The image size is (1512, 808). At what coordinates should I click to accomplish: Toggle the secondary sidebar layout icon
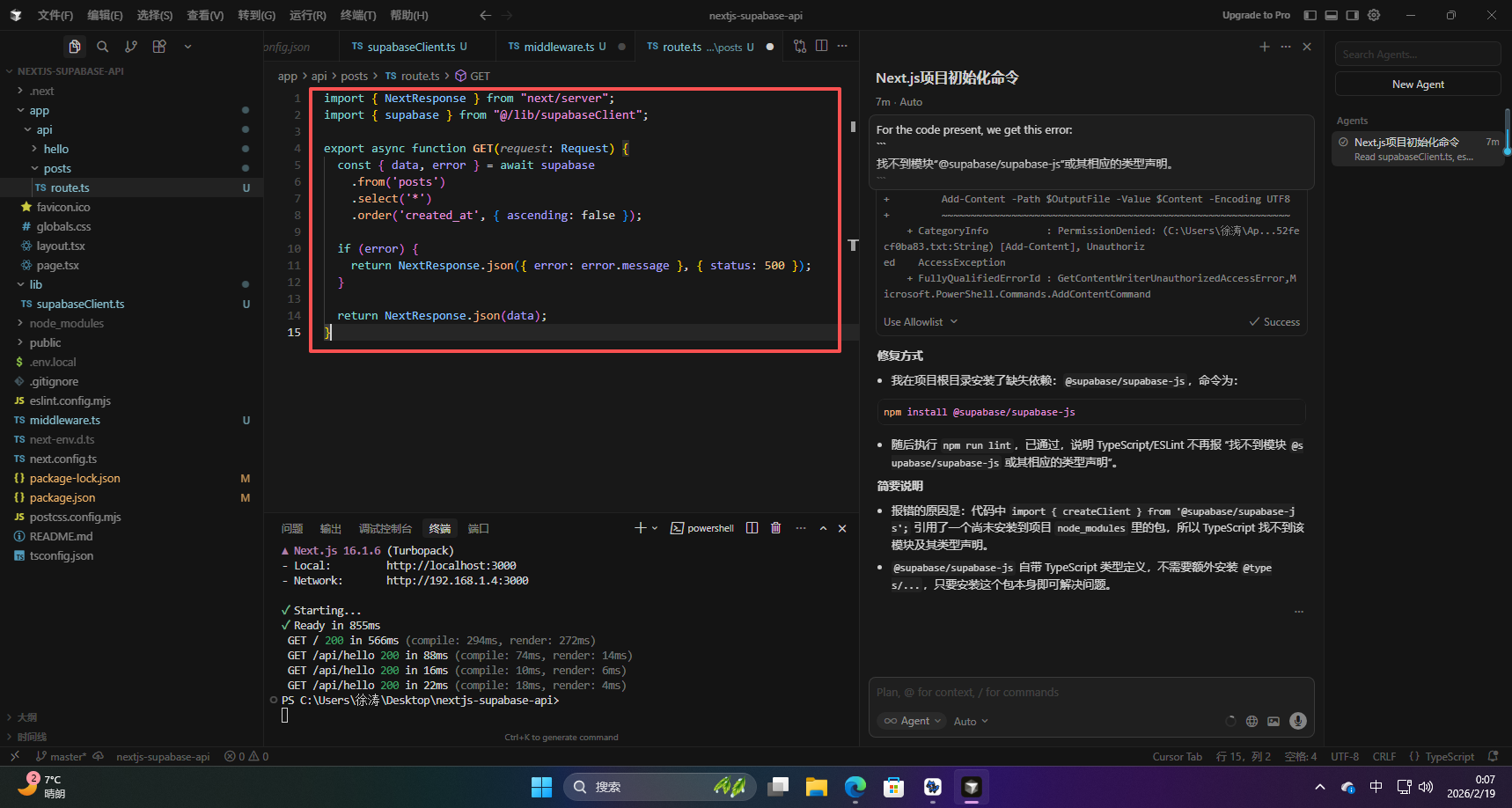tap(1353, 15)
